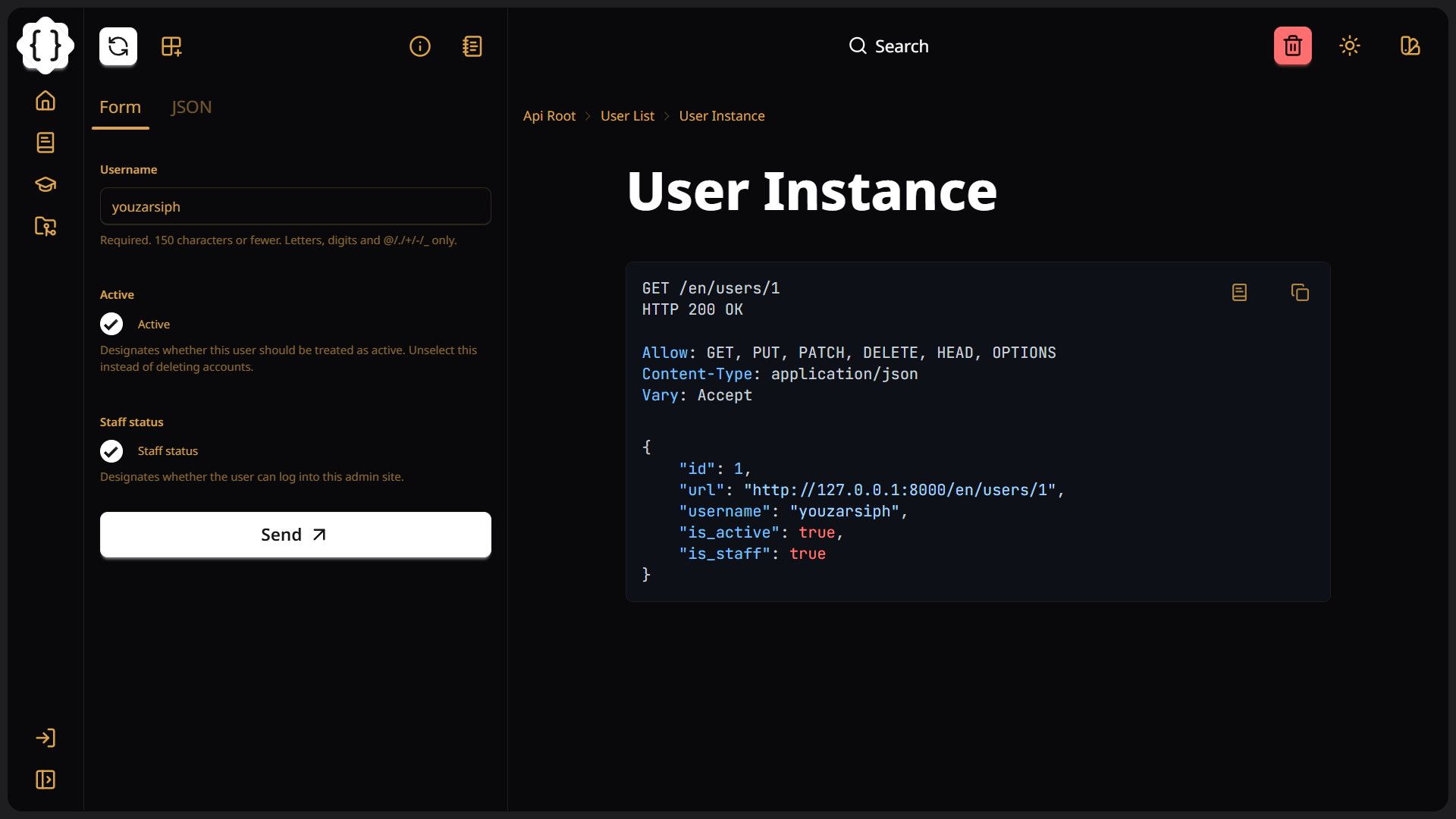The image size is (1456, 819).
Task: Toggle light theme via sun icon
Action: pyautogui.click(x=1350, y=46)
